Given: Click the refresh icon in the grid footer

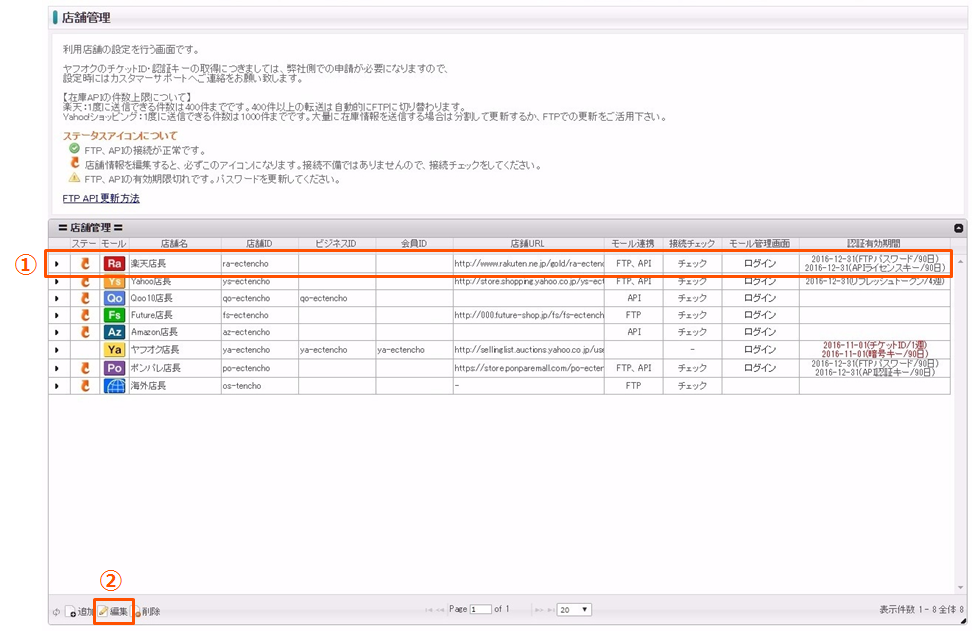Looking at the screenshot, I should pyautogui.click(x=56, y=612).
